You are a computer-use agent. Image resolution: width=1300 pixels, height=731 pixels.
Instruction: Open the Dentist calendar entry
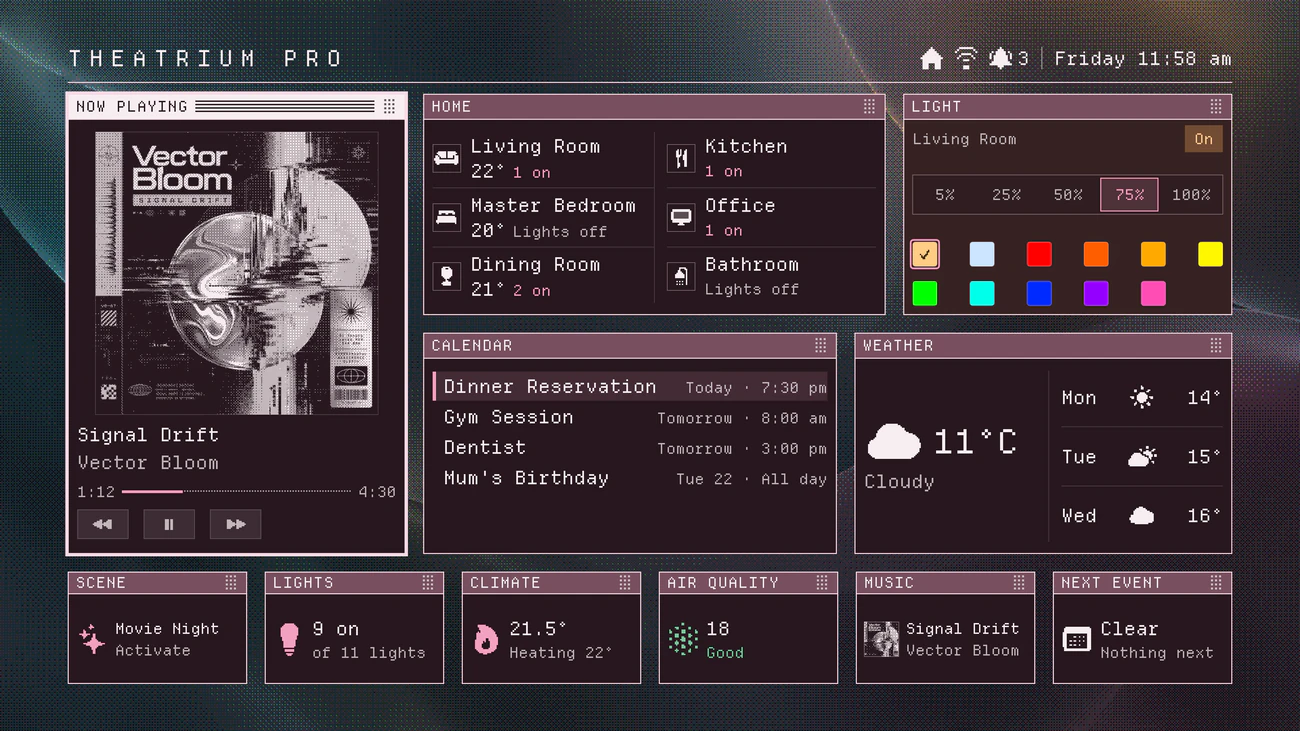coord(630,448)
